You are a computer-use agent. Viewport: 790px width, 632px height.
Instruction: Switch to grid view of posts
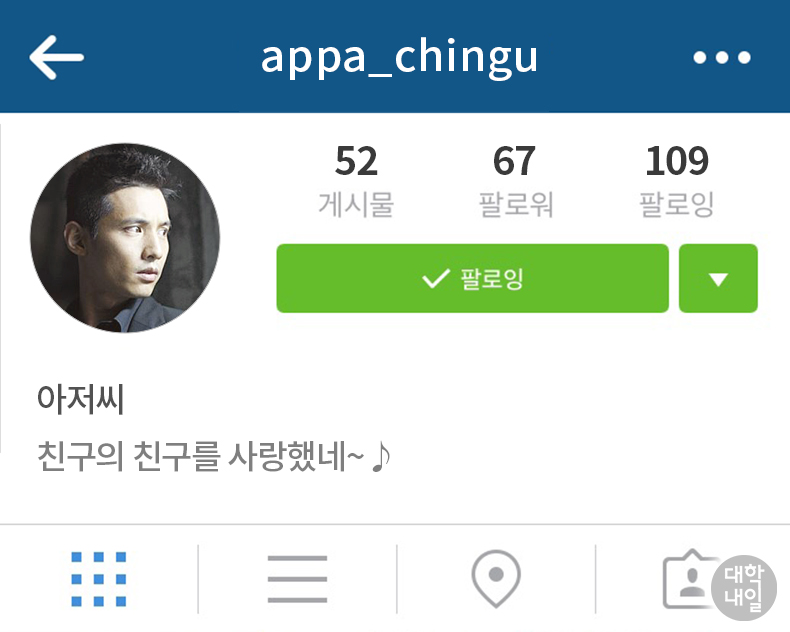click(x=99, y=579)
